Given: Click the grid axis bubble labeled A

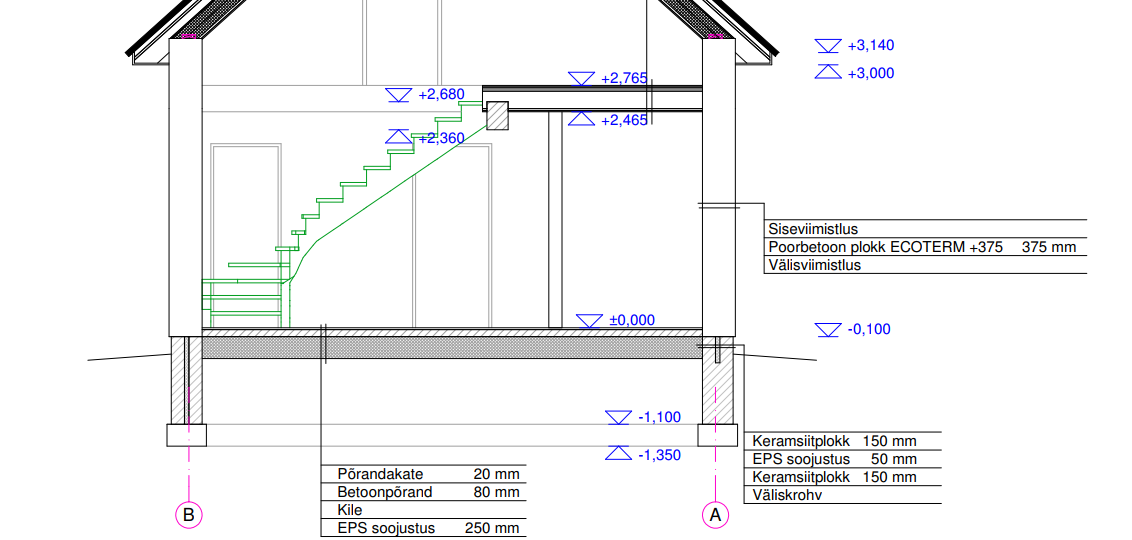Looking at the screenshot, I should click(x=714, y=515).
